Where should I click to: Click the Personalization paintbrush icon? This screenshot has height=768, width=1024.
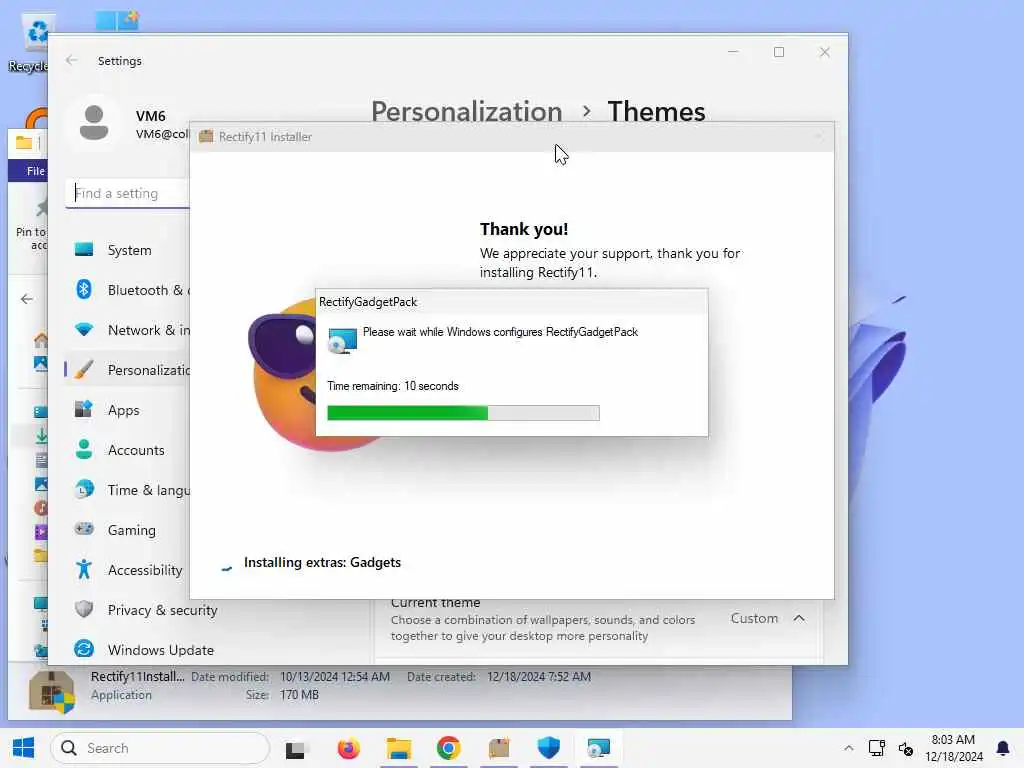pos(84,370)
